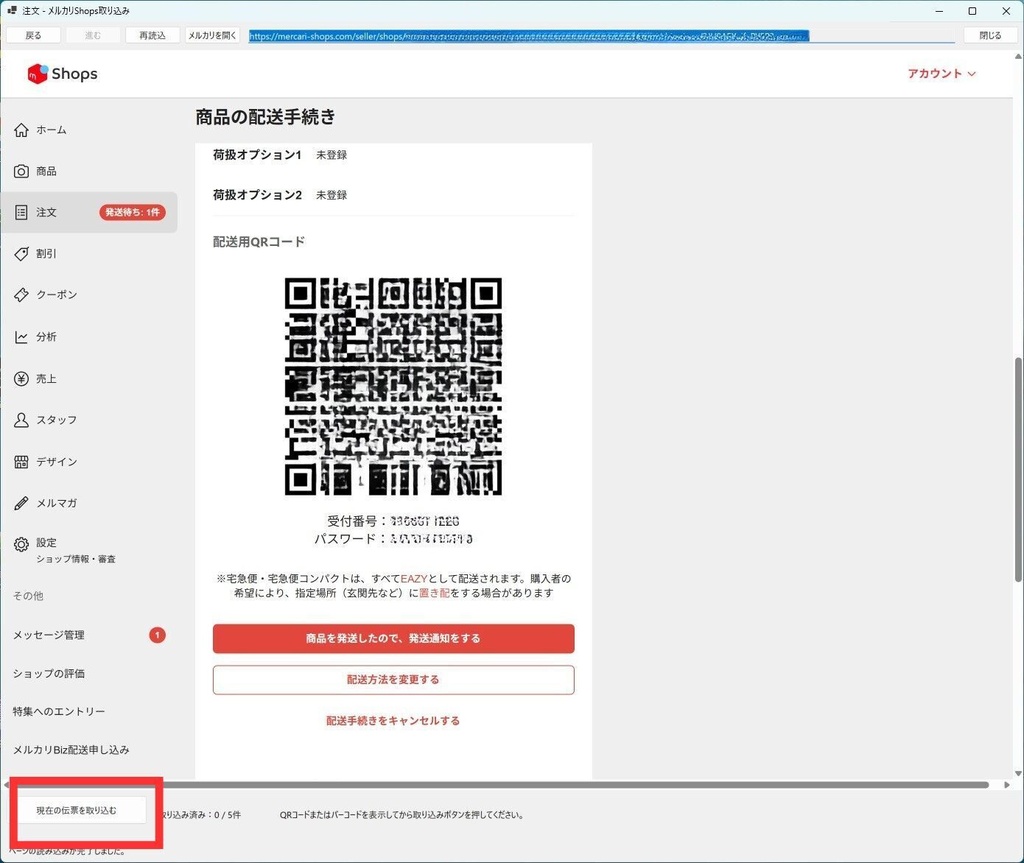Image resolution: width=1024 pixels, height=863 pixels.
Task: Click the Mercari Shops logo
Action: coord(62,74)
